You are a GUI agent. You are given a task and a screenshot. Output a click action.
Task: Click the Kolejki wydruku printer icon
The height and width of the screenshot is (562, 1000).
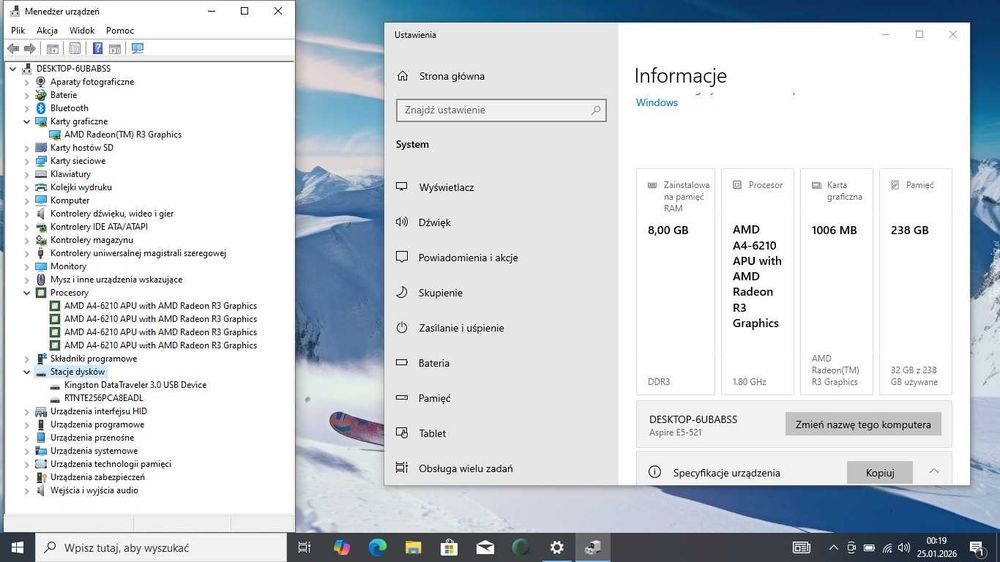(x=41, y=187)
